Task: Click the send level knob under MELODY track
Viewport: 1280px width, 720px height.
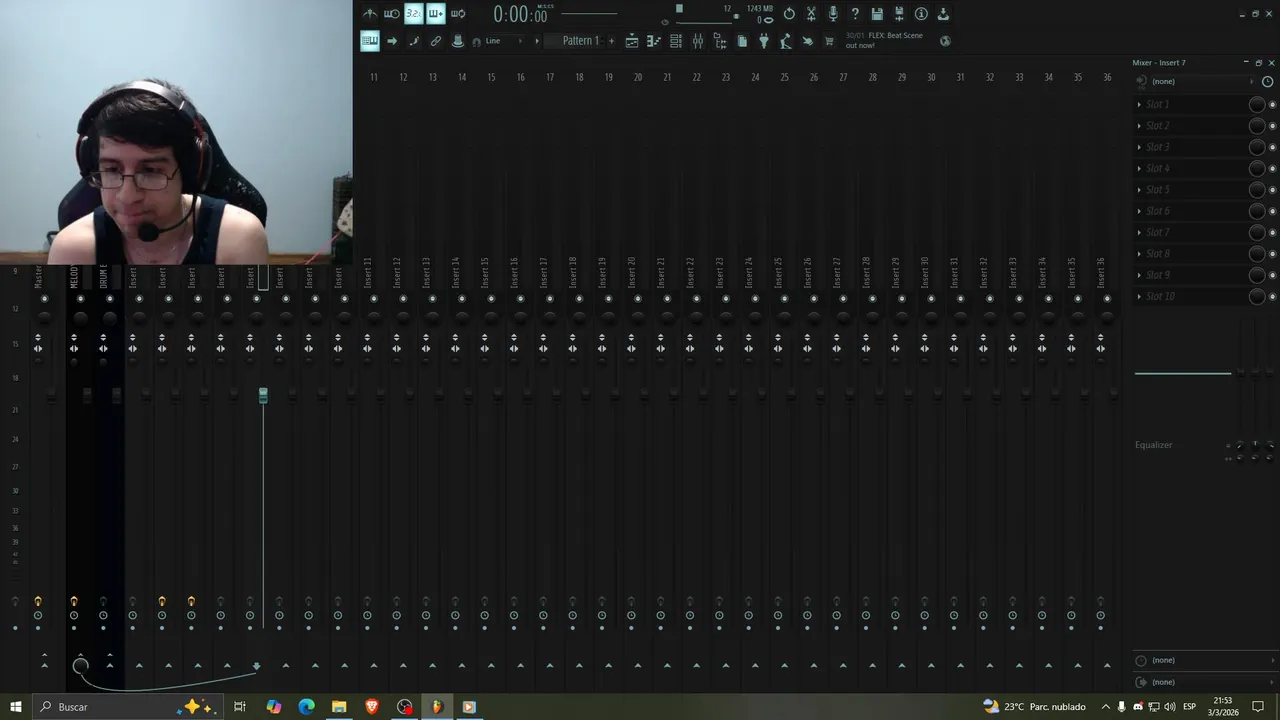Action: (x=81, y=665)
